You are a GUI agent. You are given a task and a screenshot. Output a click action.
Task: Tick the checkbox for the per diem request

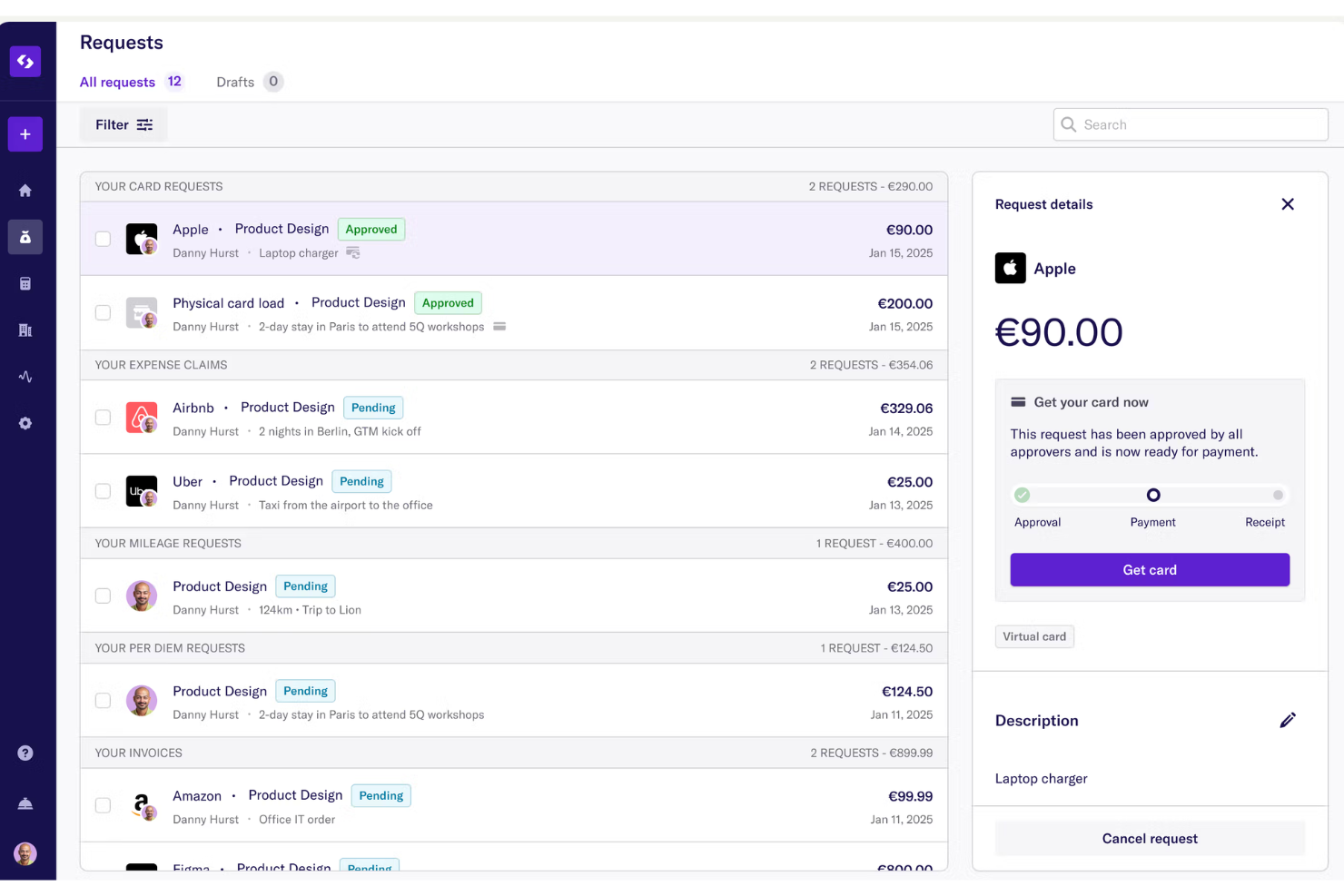(104, 701)
